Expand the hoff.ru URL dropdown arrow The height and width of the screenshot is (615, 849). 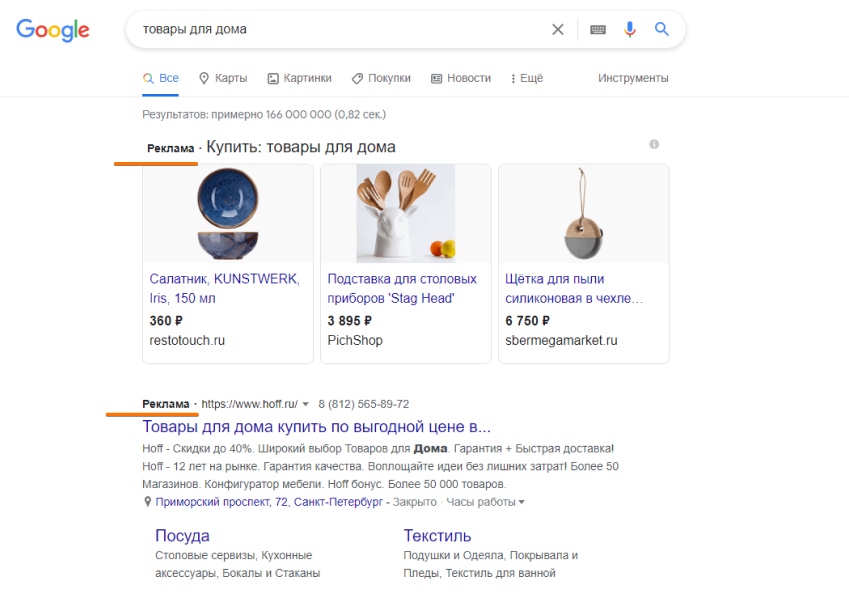point(305,404)
